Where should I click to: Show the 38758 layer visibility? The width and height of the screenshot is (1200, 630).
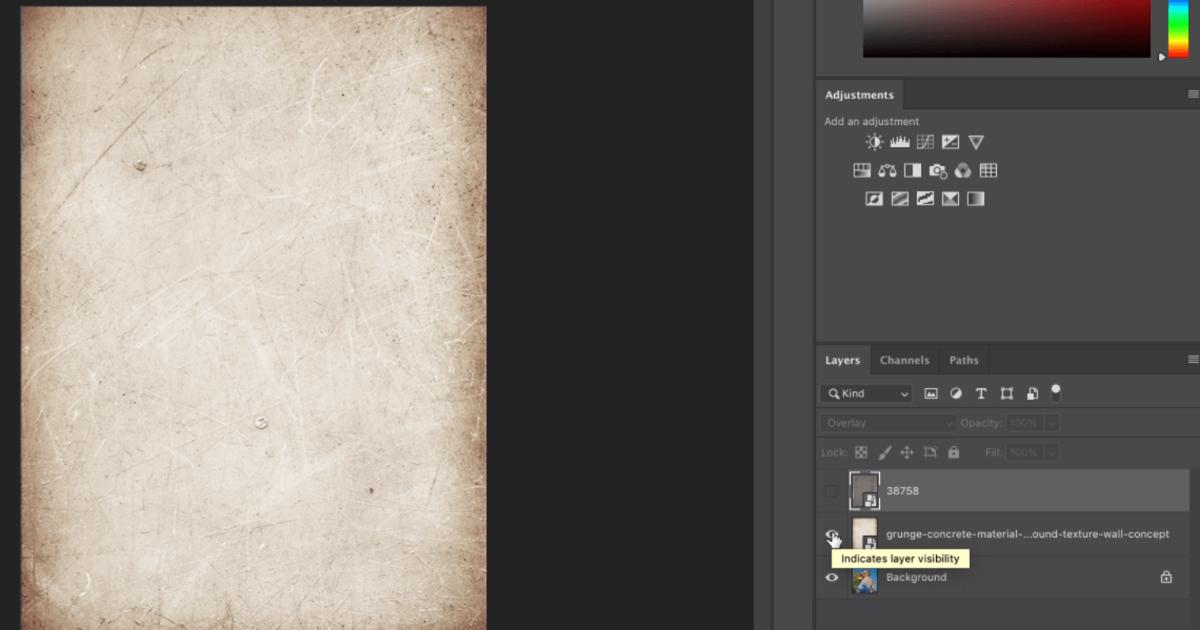(831, 490)
